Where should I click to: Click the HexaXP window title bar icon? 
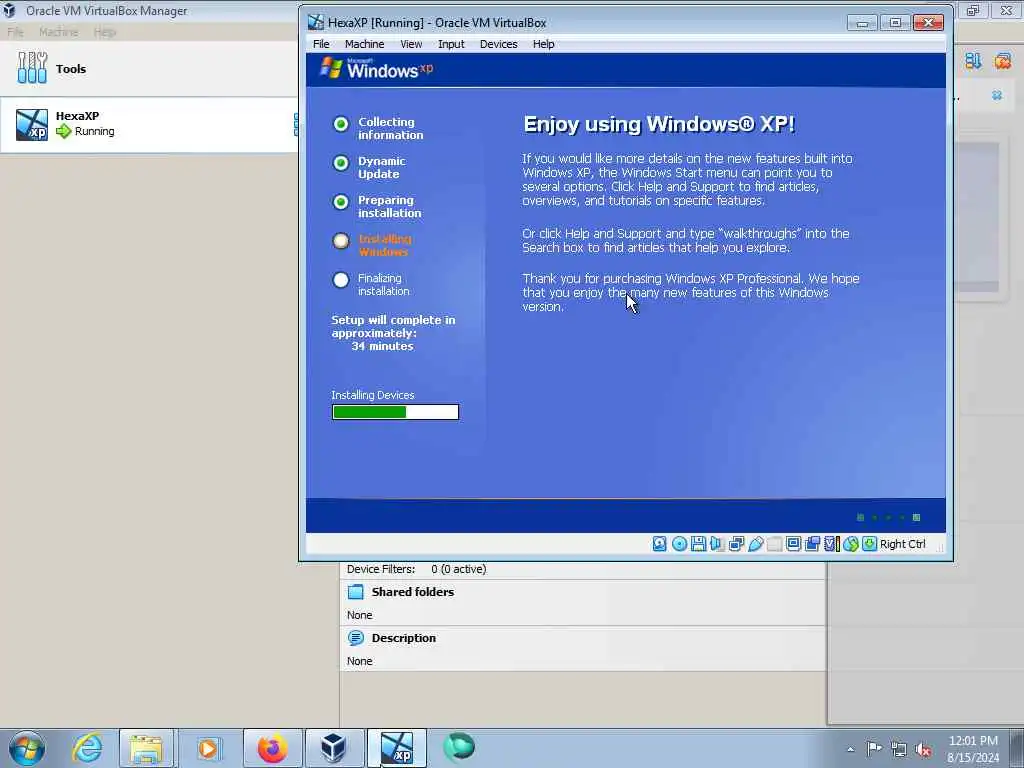tap(315, 22)
